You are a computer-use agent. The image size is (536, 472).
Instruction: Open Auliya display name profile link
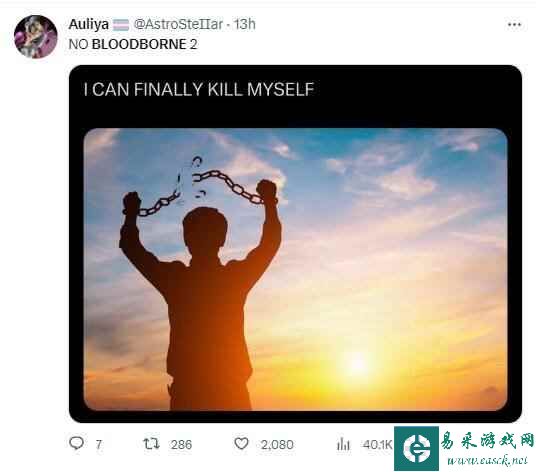coord(89,24)
